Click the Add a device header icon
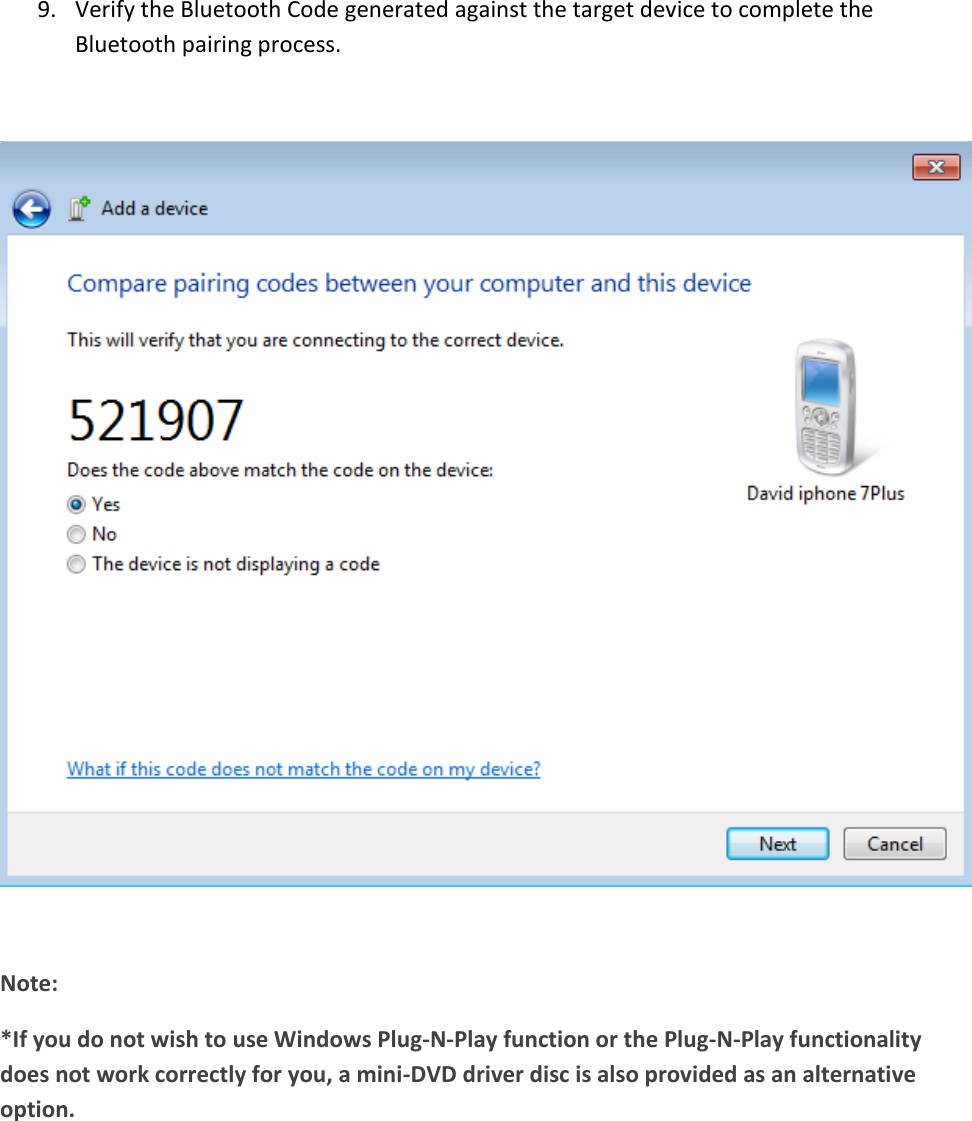This screenshot has width=972, height=1121. tap(77, 208)
